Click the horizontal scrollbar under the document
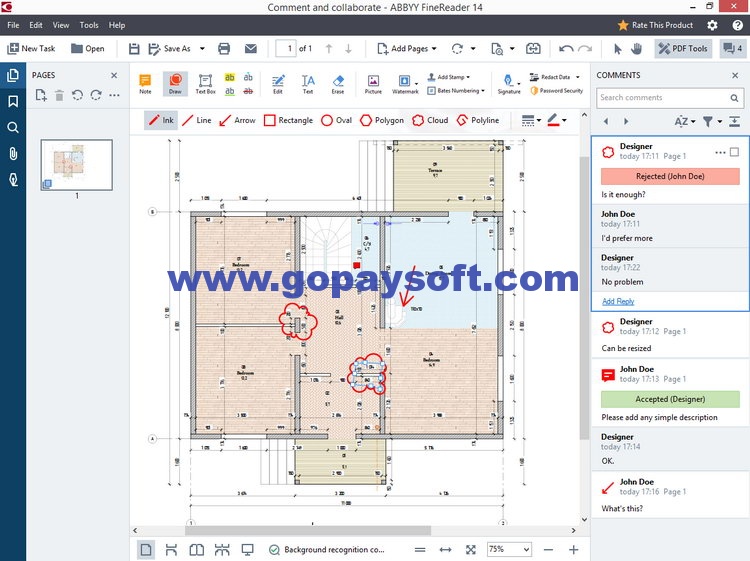Screen dimensions: 750x561 click(x=308, y=530)
